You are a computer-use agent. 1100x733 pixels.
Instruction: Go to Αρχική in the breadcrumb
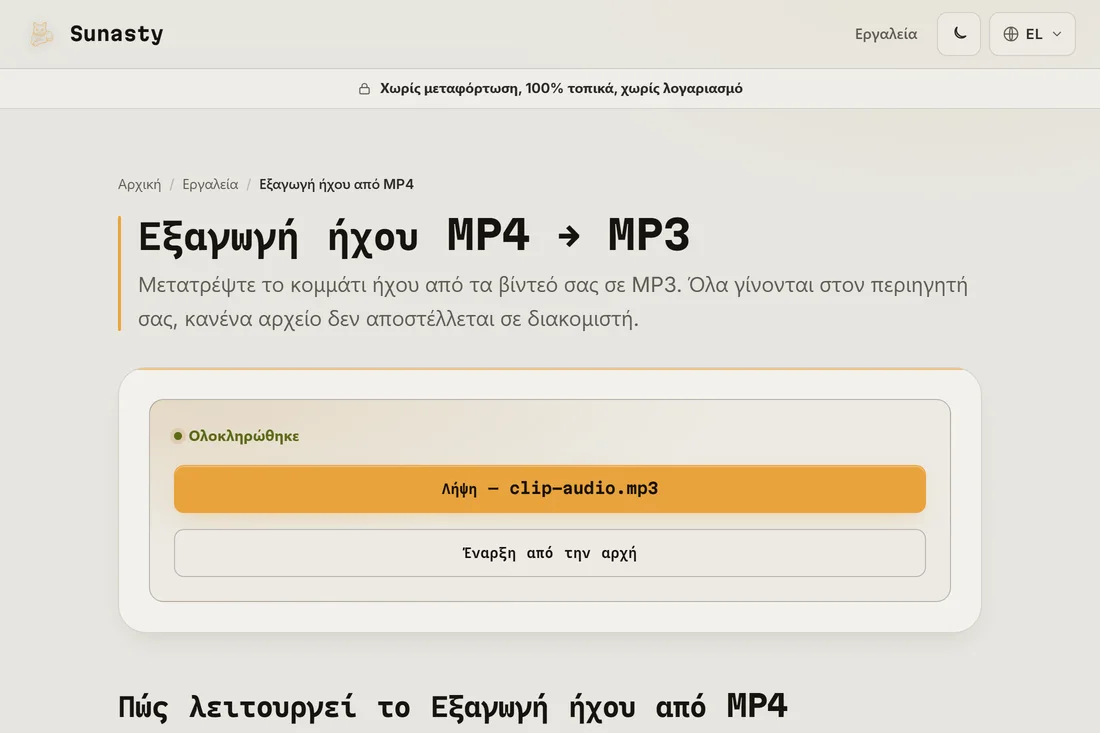click(139, 184)
